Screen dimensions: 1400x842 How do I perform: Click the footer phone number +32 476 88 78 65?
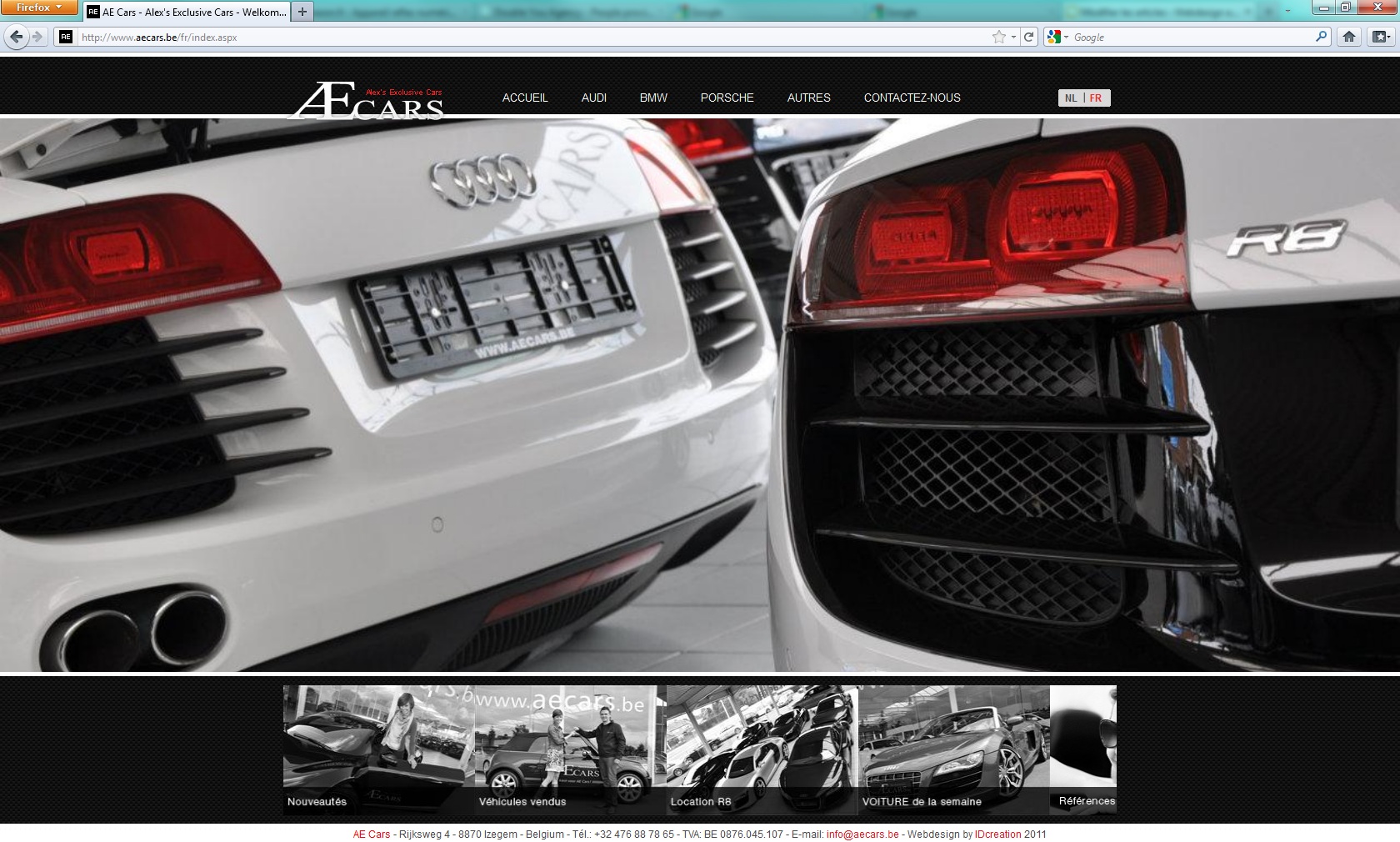click(634, 834)
